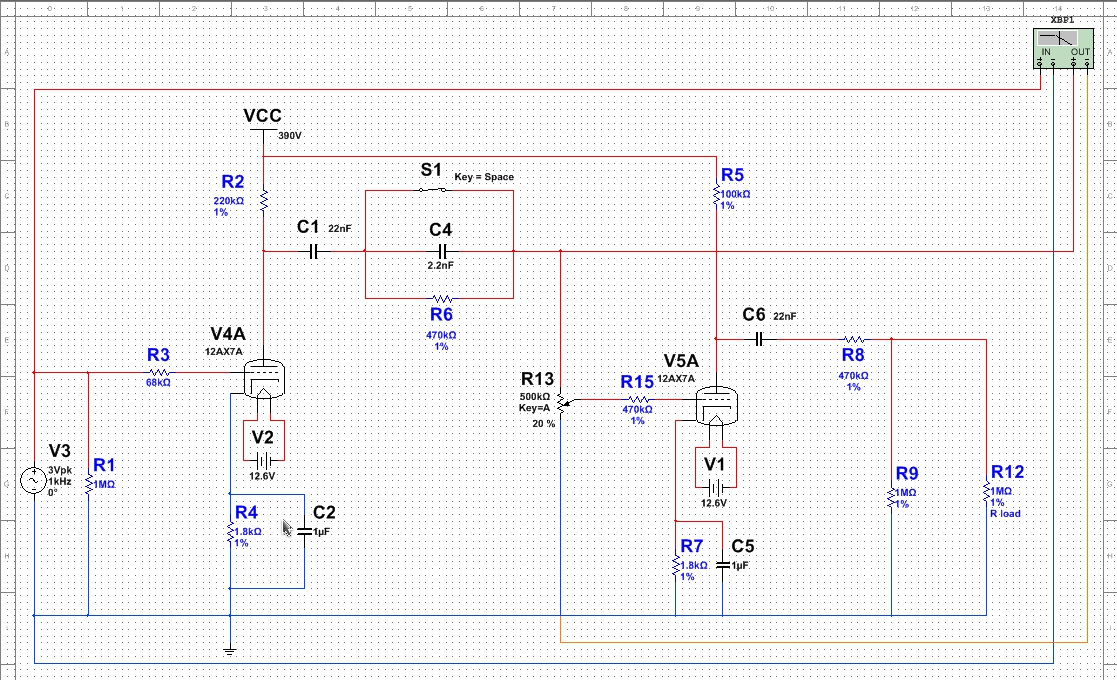Image resolution: width=1117 pixels, height=680 pixels.
Task: Click the ground symbol below R4
Action: coord(230,651)
